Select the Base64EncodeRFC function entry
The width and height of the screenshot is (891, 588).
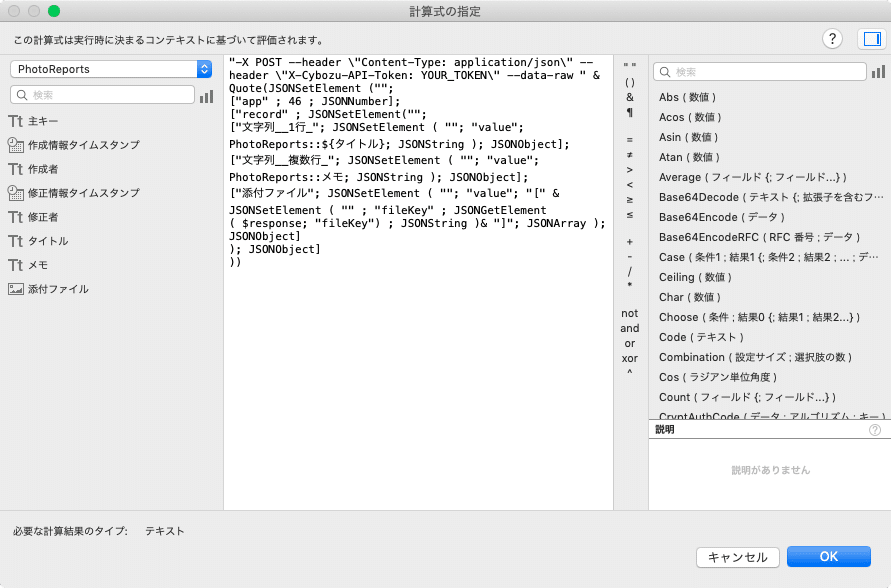click(x=759, y=237)
